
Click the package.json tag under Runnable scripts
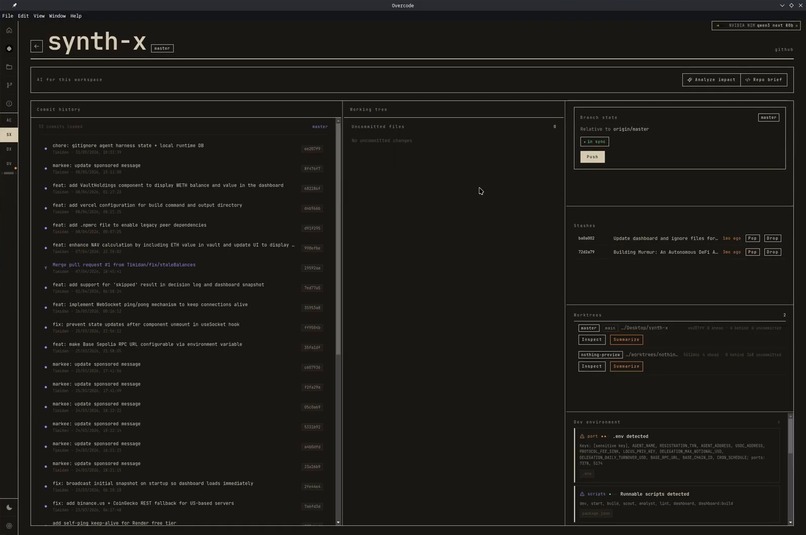coord(596,513)
